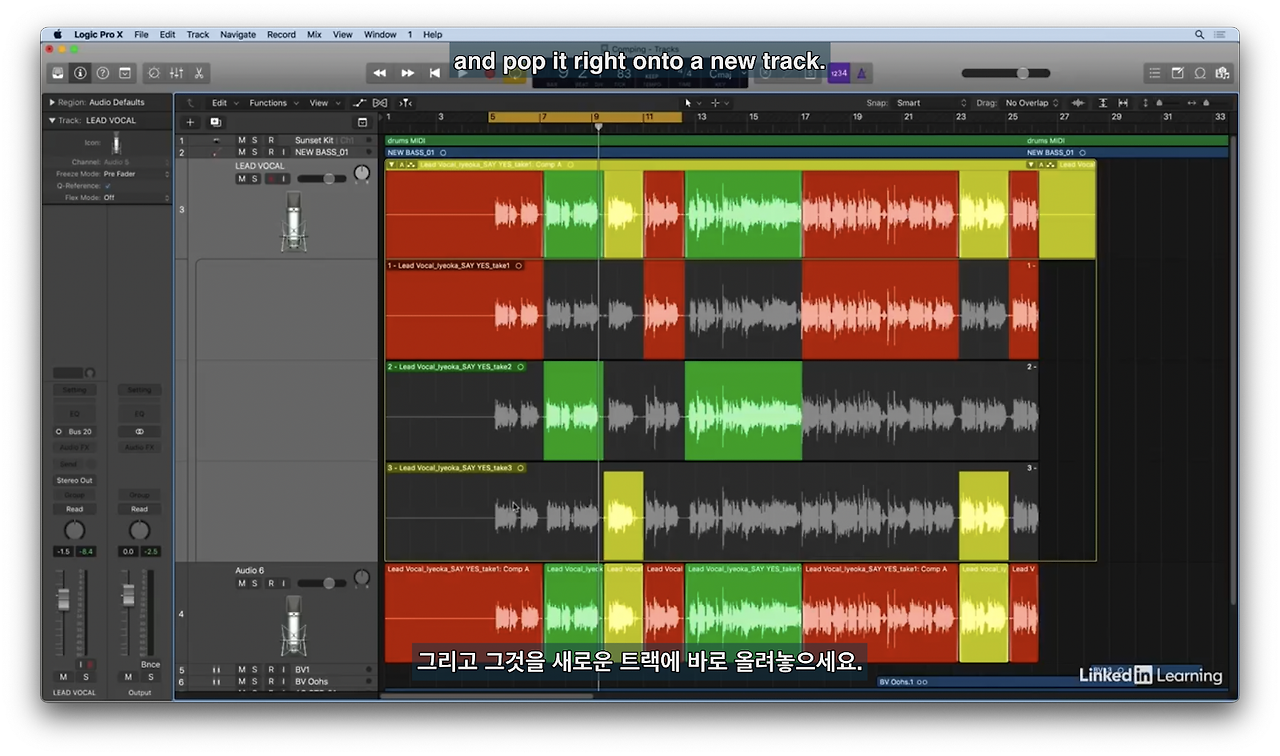1280x756 pixels.
Task: Open the Drag No Overlap dropdown
Action: coord(1032,103)
